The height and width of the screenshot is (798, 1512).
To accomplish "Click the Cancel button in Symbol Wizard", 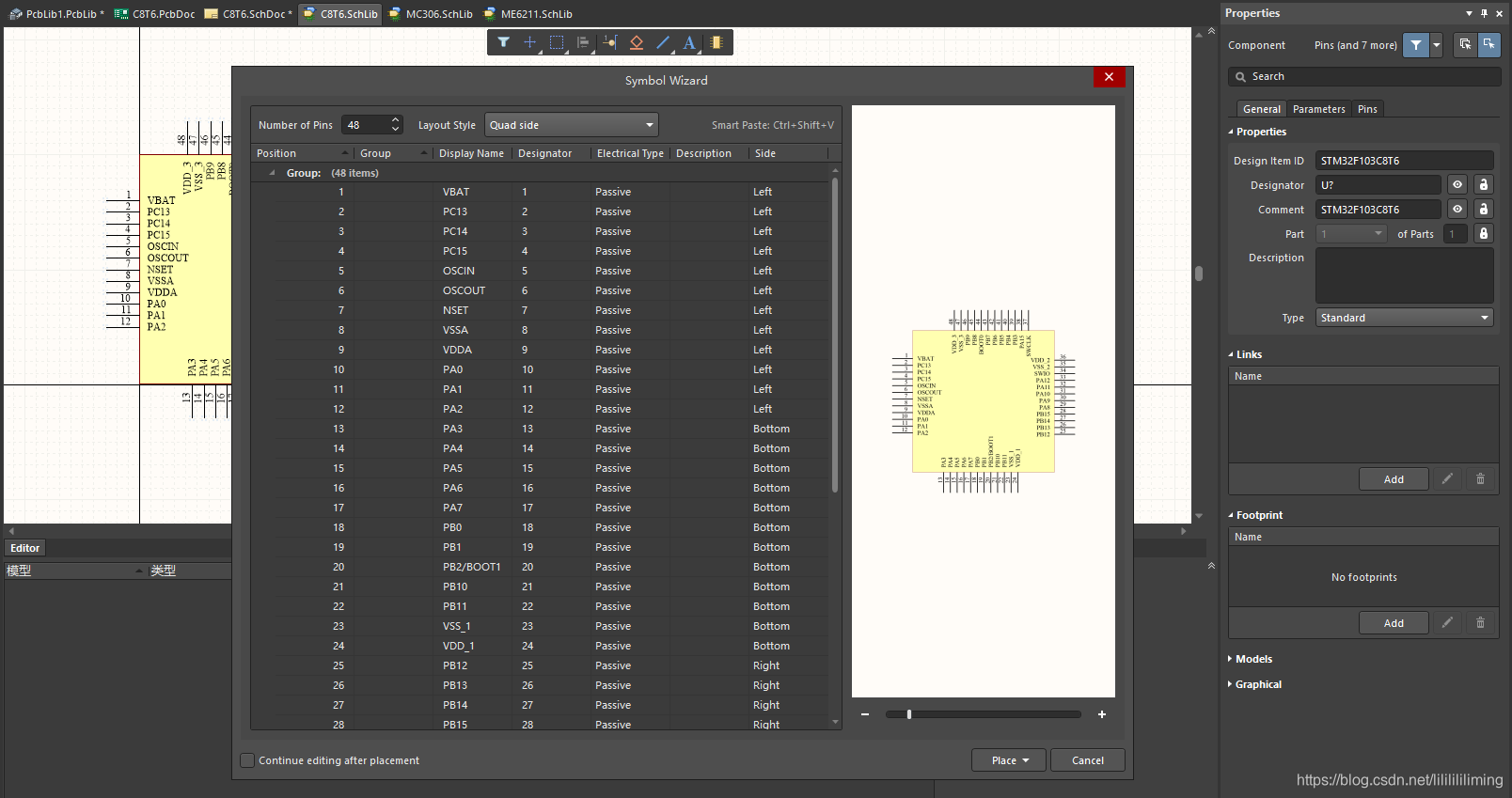I will coord(1087,760).
